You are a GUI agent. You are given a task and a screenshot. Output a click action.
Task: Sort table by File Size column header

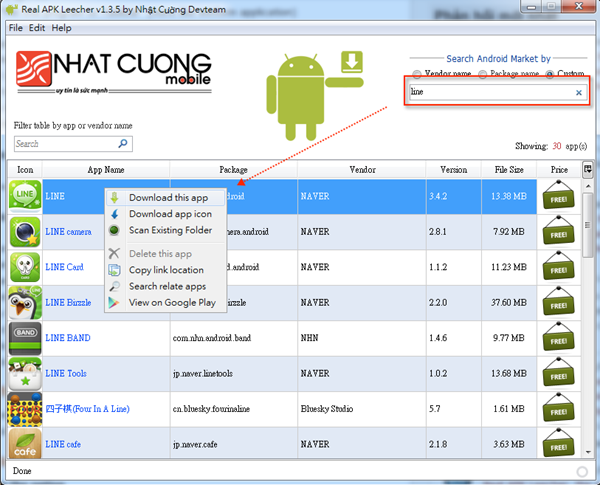click(509, 170)
